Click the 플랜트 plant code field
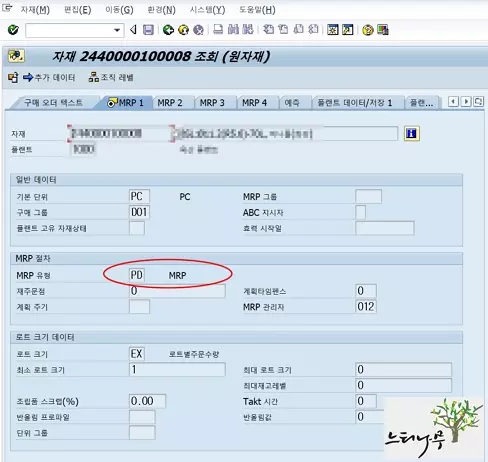488x462 pixels. click(x=84, y=149)
